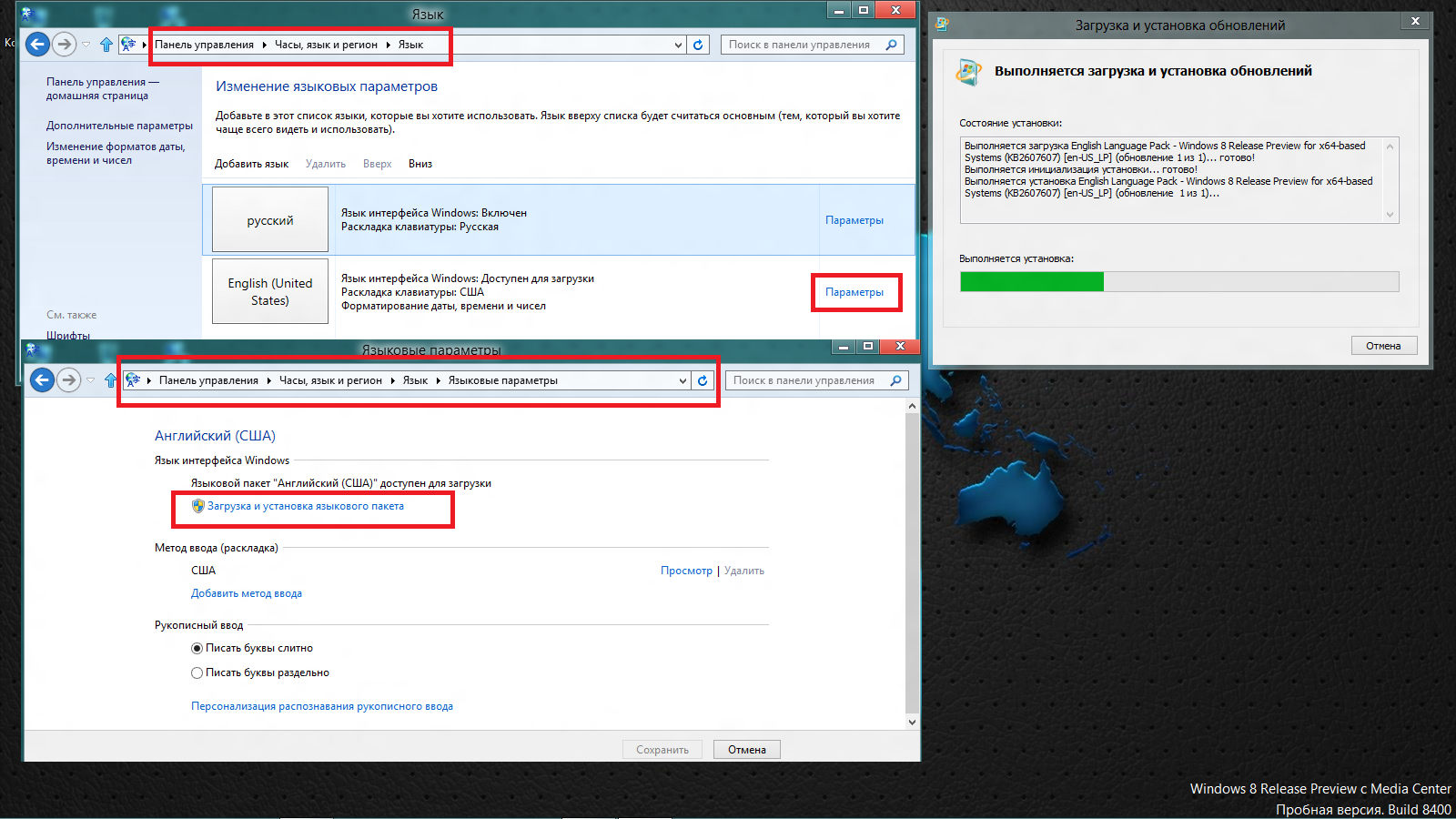The image size is (1456, 819).
Task: Click the Язык window title bar icon
Action: pyautogui.click(x=27, y=14)
